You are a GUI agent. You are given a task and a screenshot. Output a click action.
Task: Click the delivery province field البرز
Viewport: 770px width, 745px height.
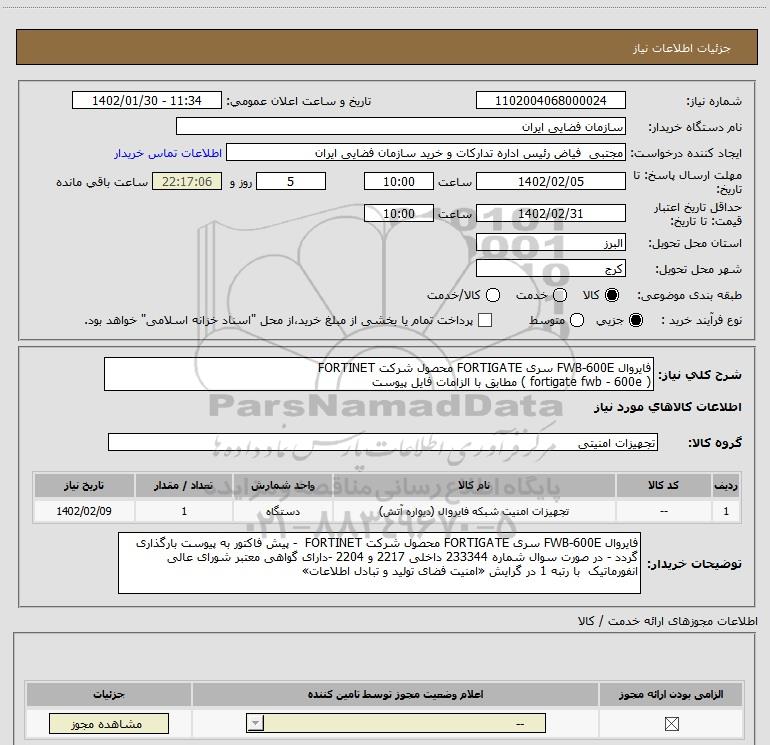click(550, 243)
